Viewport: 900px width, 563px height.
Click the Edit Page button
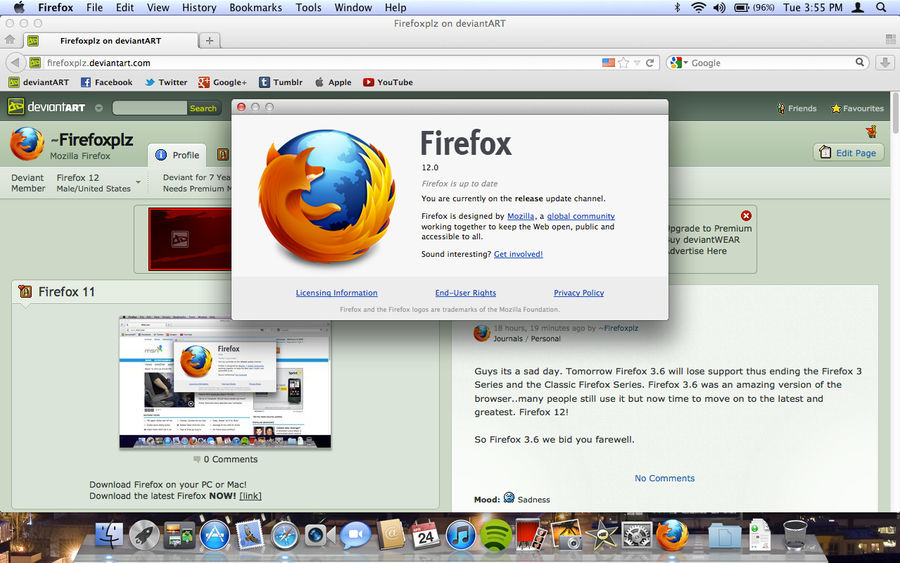(848, 153)
